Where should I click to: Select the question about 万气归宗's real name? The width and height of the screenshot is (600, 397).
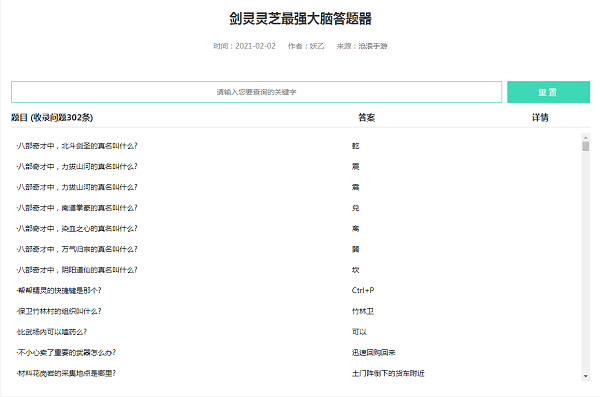click(x=77, y=249)
